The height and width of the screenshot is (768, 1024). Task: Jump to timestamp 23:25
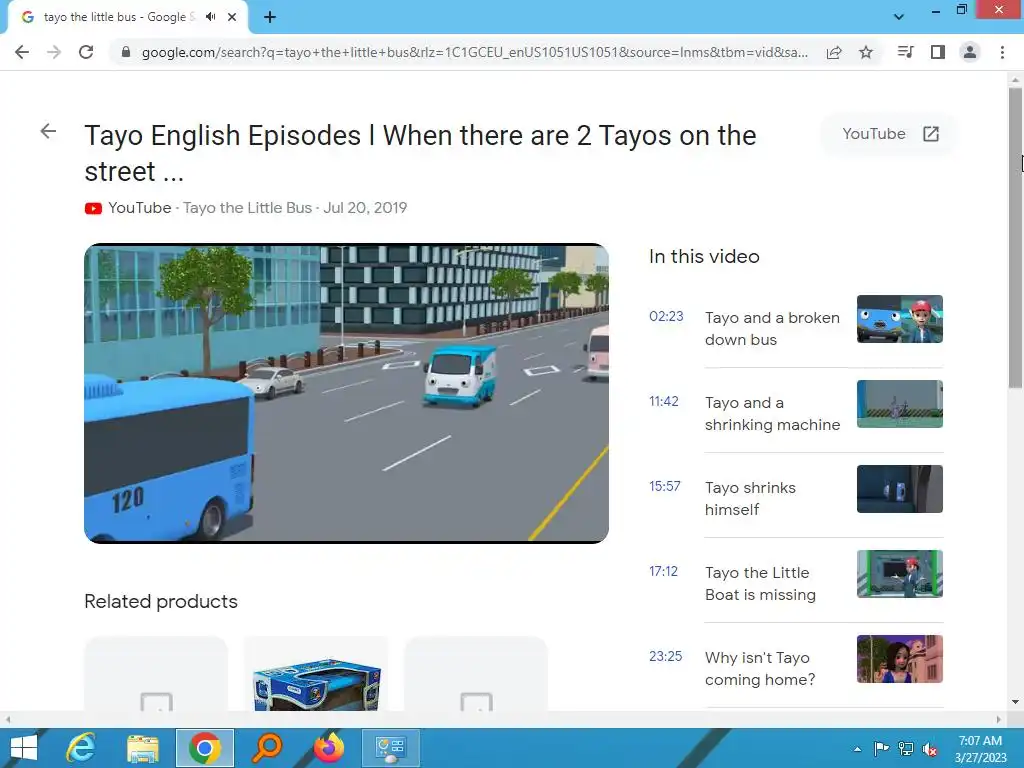pos(665,656)
